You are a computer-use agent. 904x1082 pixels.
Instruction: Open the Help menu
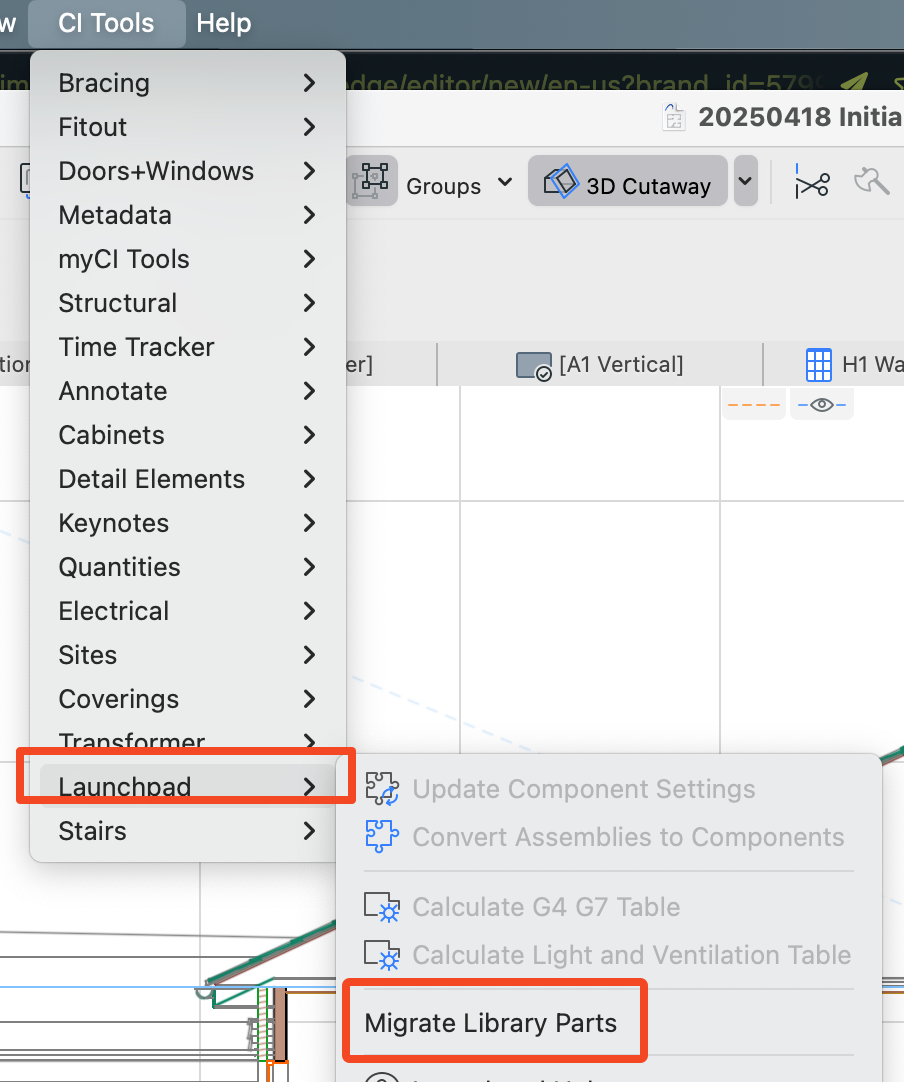click(x=223, y=23)
